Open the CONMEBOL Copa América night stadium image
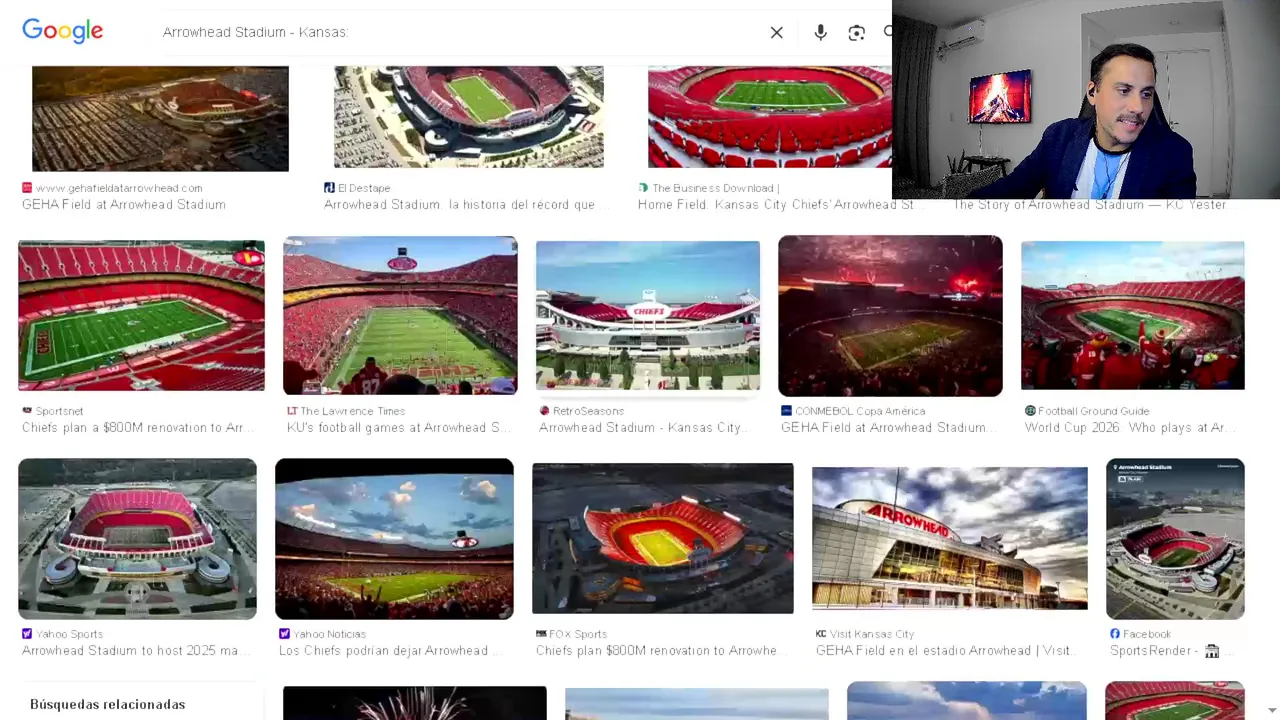 [890, 316]
